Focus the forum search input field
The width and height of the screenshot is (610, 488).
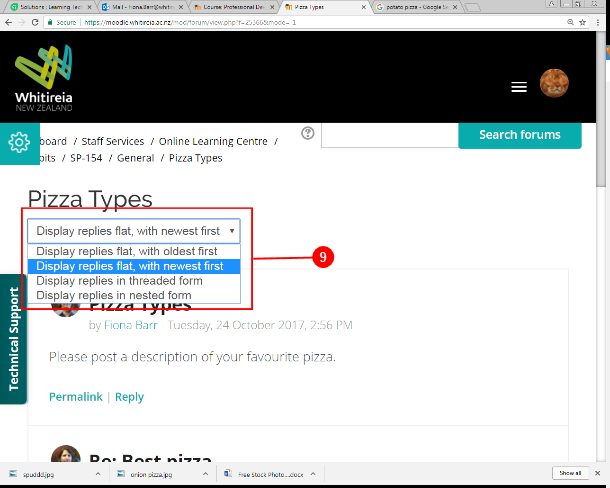click(x=390, y=135)
